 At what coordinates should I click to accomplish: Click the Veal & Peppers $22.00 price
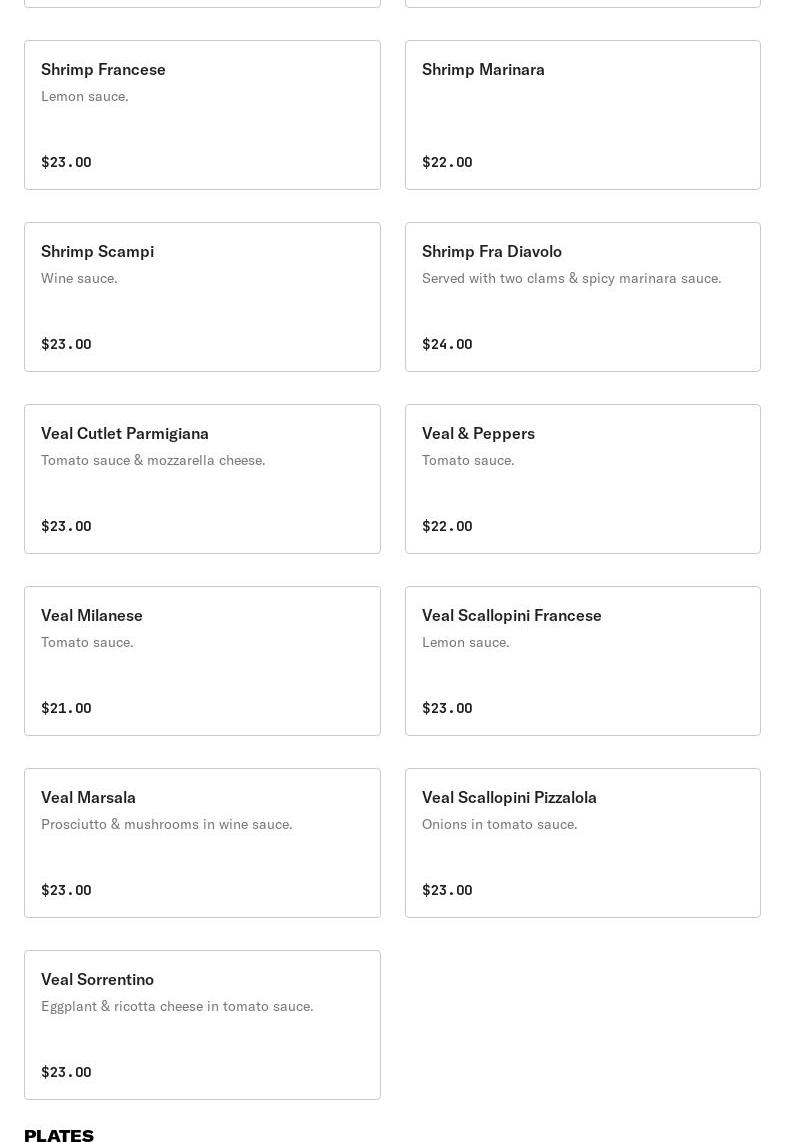[x=447, y=526]
